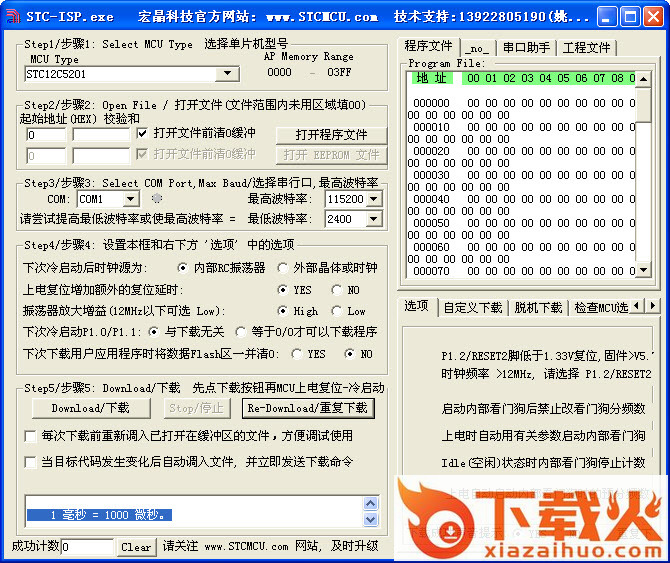Screen dimensions: 670x563
Task: Switch to 自定义下载 tab
Action: click(x=473, y=308)
